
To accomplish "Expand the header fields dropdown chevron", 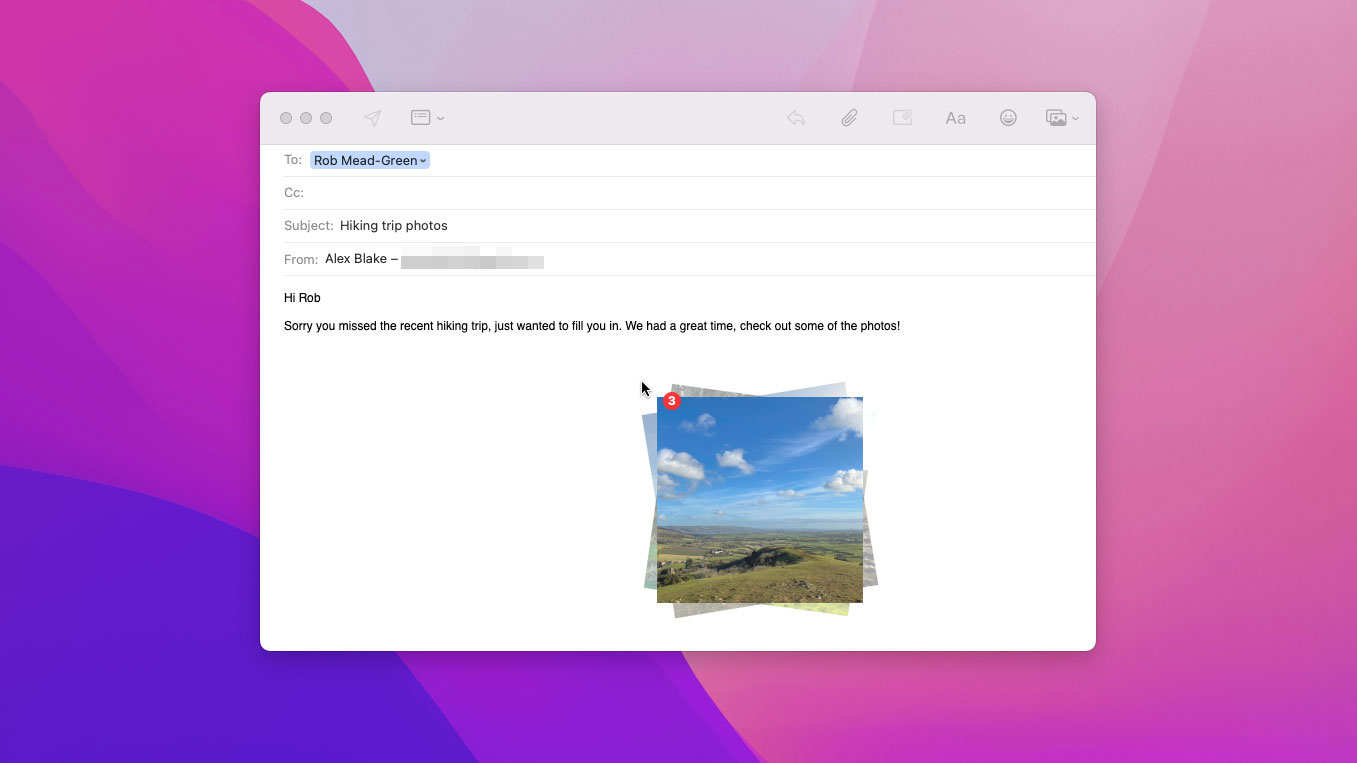I will coord(441,118).
